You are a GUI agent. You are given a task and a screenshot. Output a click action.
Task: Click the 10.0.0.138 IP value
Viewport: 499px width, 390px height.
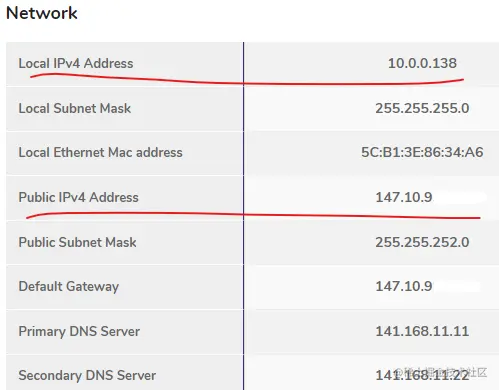422,63
